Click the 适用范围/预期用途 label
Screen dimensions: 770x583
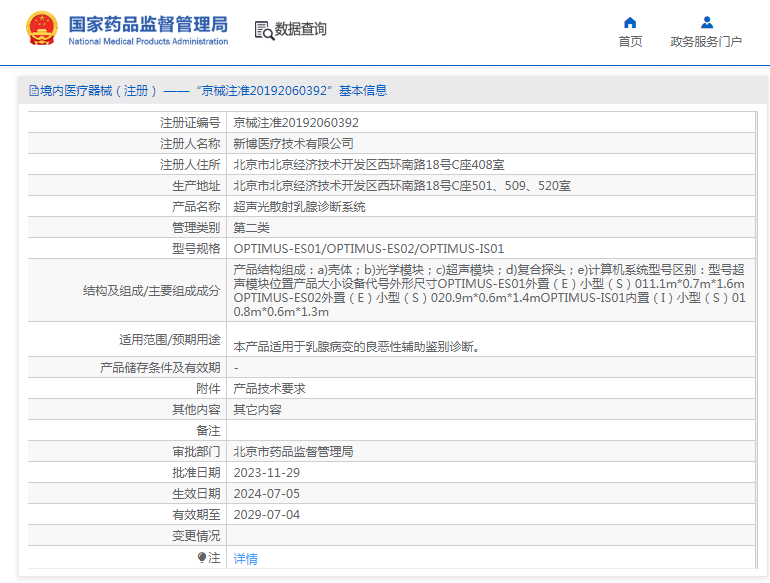[x=170, y=340]
